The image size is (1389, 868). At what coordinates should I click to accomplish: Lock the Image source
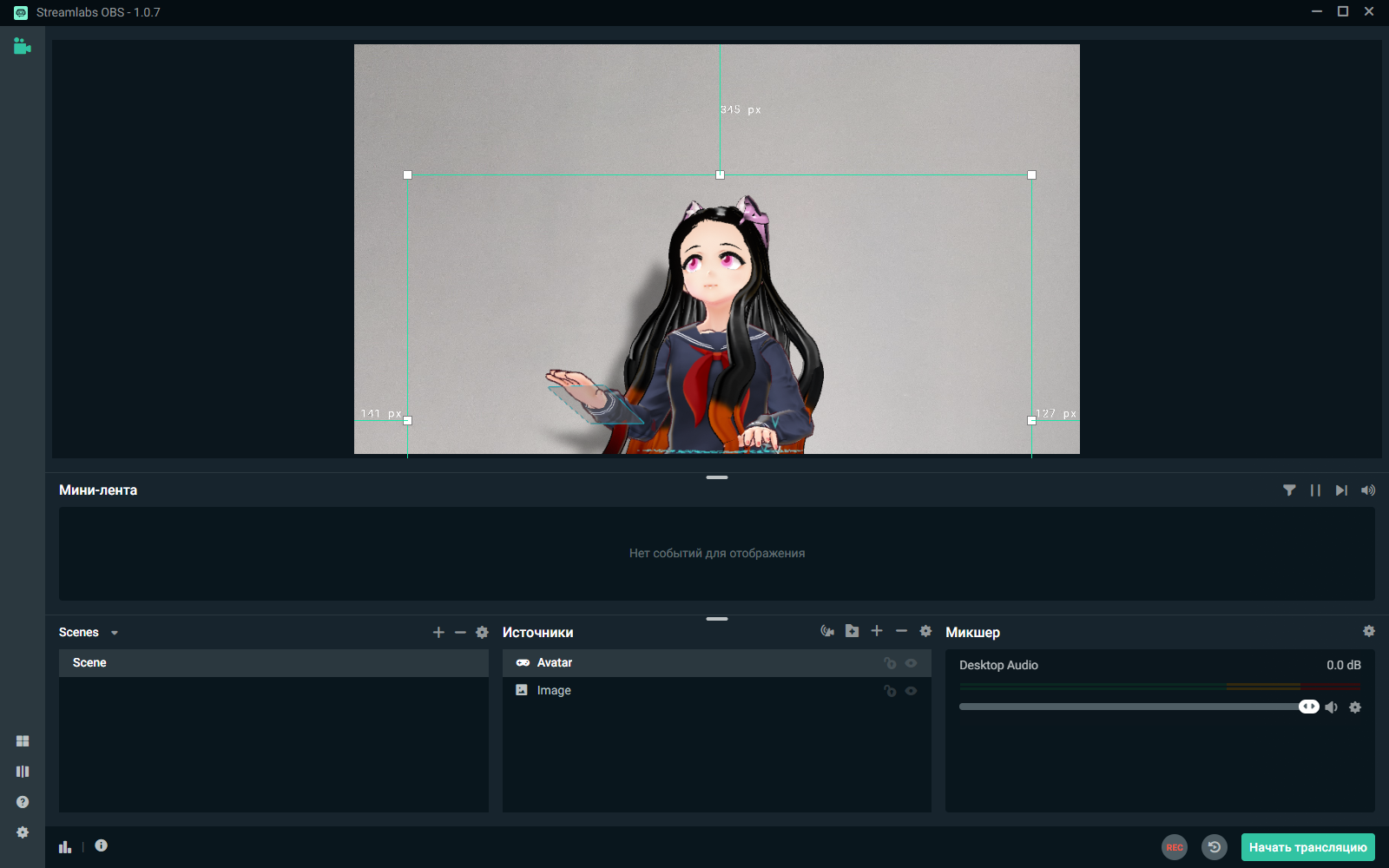coord(890,691)
